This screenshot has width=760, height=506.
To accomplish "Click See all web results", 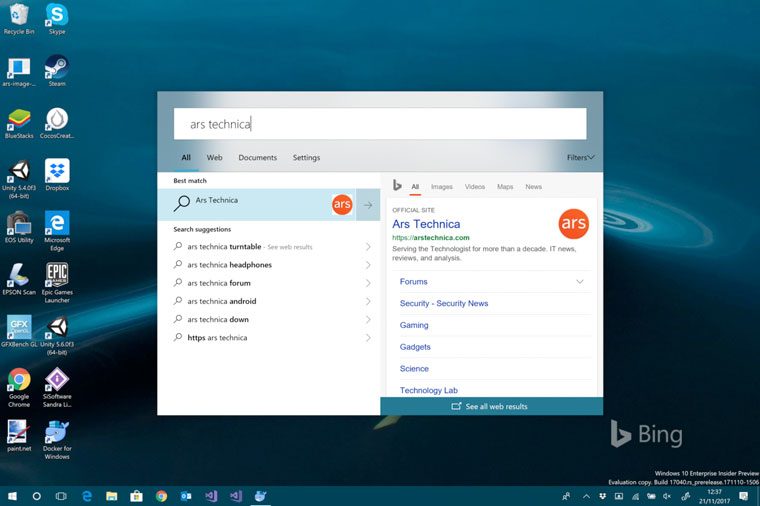I will (491, 406).
